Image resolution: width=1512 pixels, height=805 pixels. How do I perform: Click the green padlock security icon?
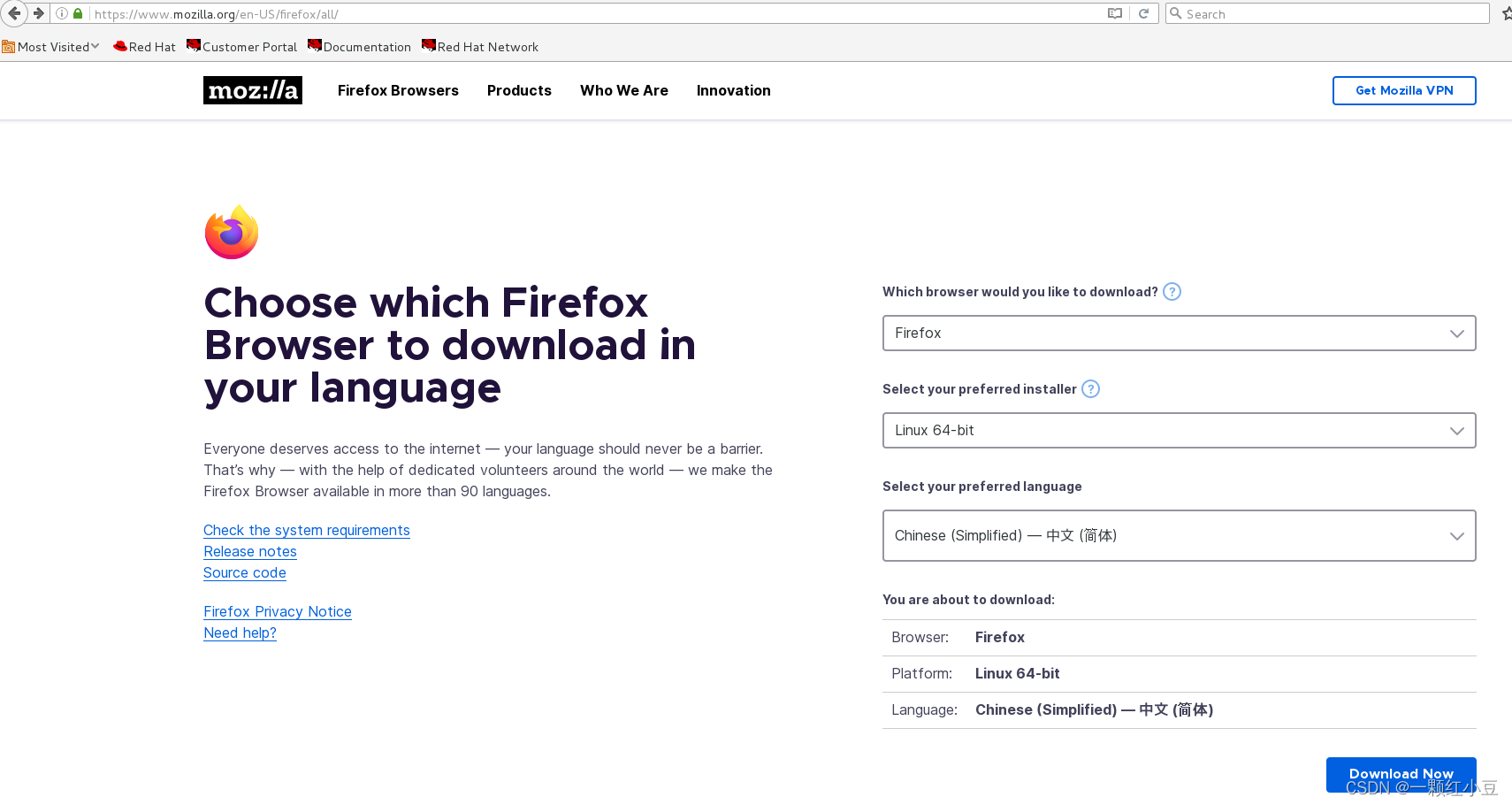tap(78, 13)
